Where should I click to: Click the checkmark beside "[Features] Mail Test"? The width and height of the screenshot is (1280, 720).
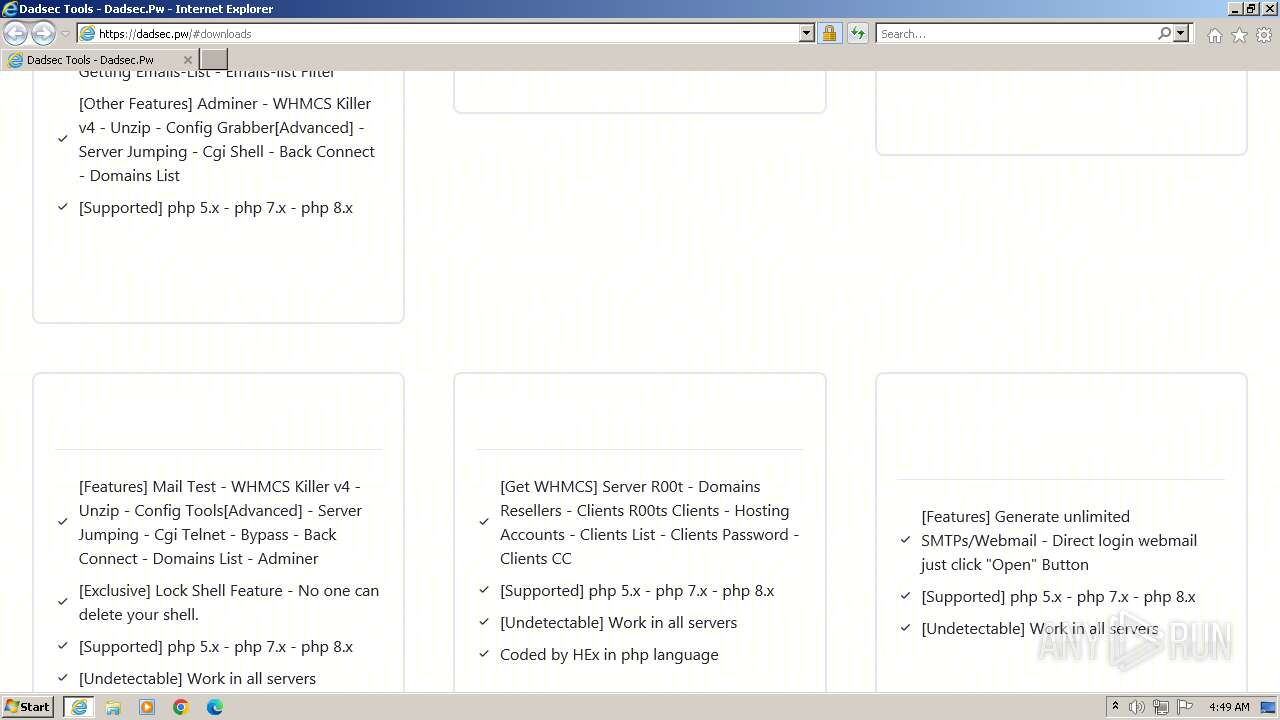(63, 522)
